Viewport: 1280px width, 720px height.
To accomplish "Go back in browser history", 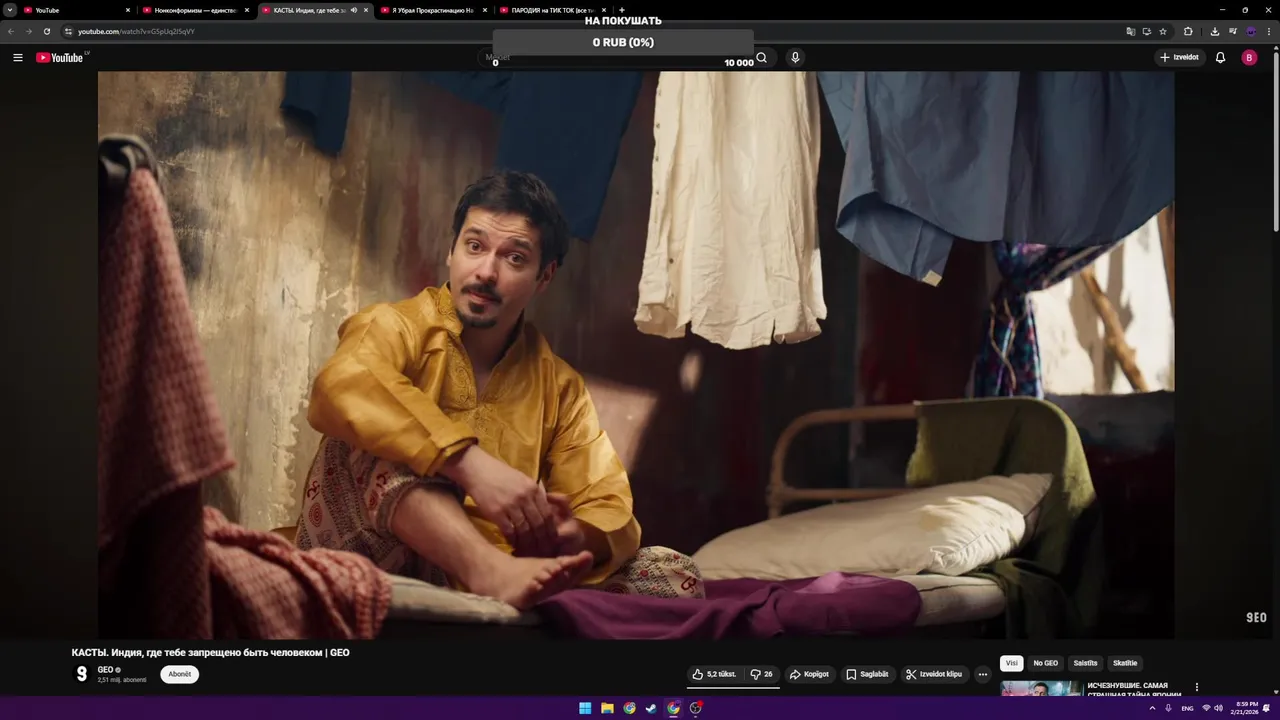I will [x=11, y=31].
